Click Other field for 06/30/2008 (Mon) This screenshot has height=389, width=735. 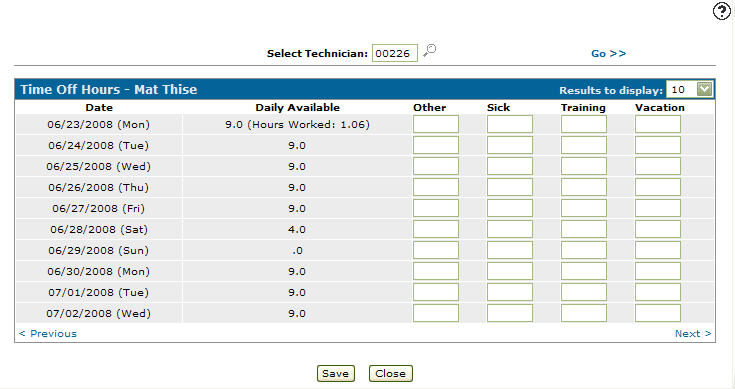(x=436, y=272)
